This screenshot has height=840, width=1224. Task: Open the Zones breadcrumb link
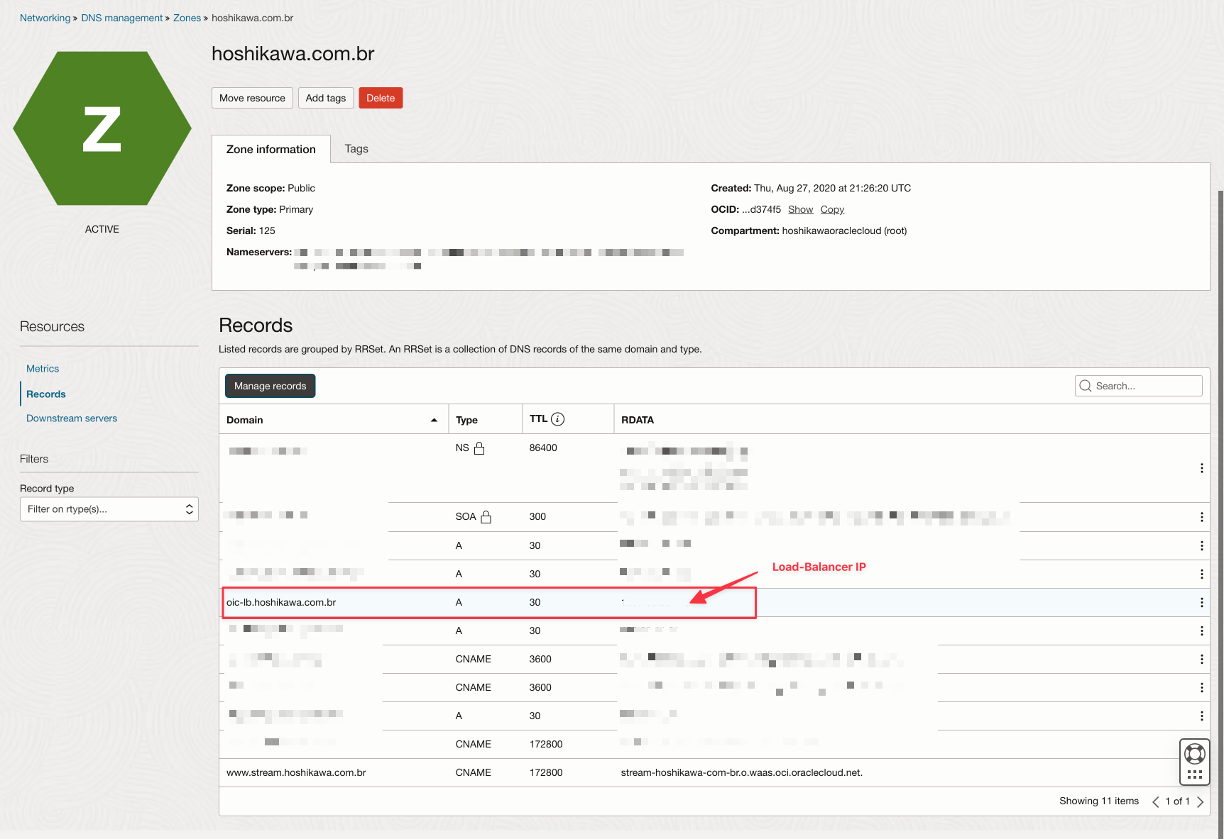click(187, 17)
